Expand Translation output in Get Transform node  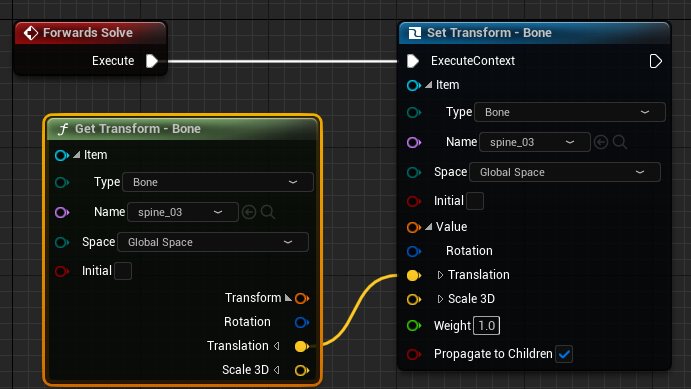277,346
